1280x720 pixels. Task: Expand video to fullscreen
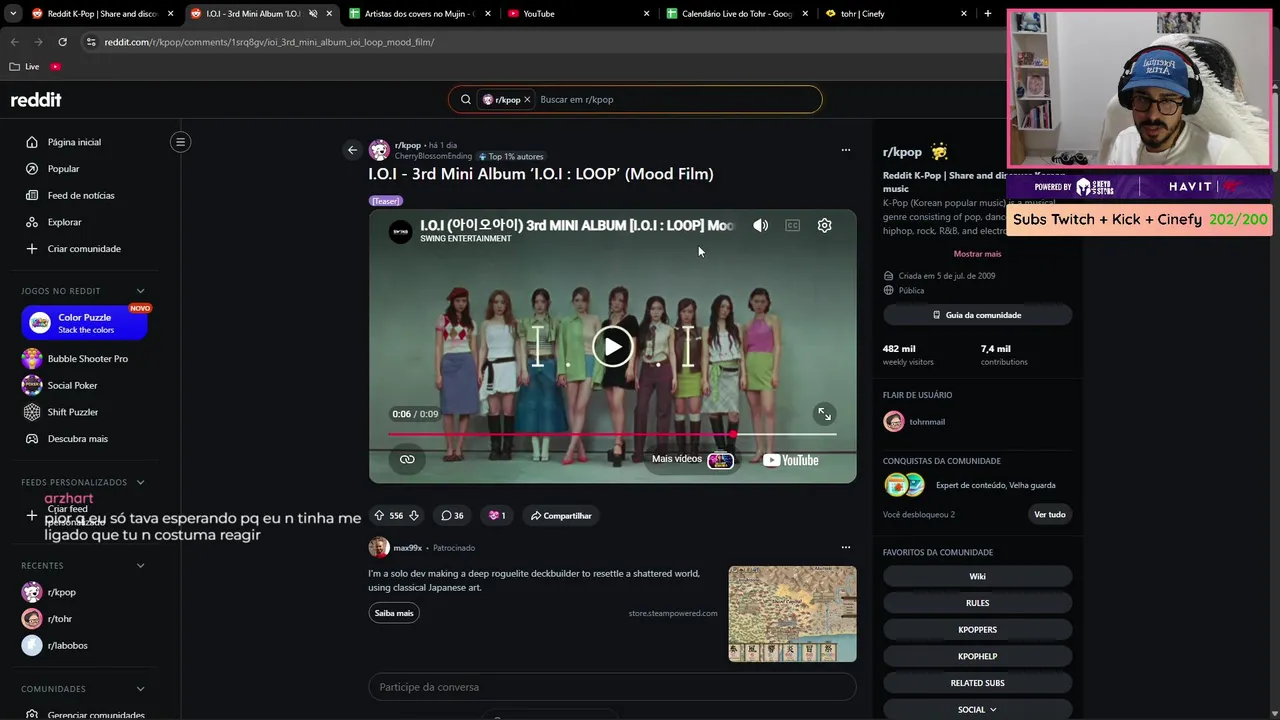tap(825, 414)
